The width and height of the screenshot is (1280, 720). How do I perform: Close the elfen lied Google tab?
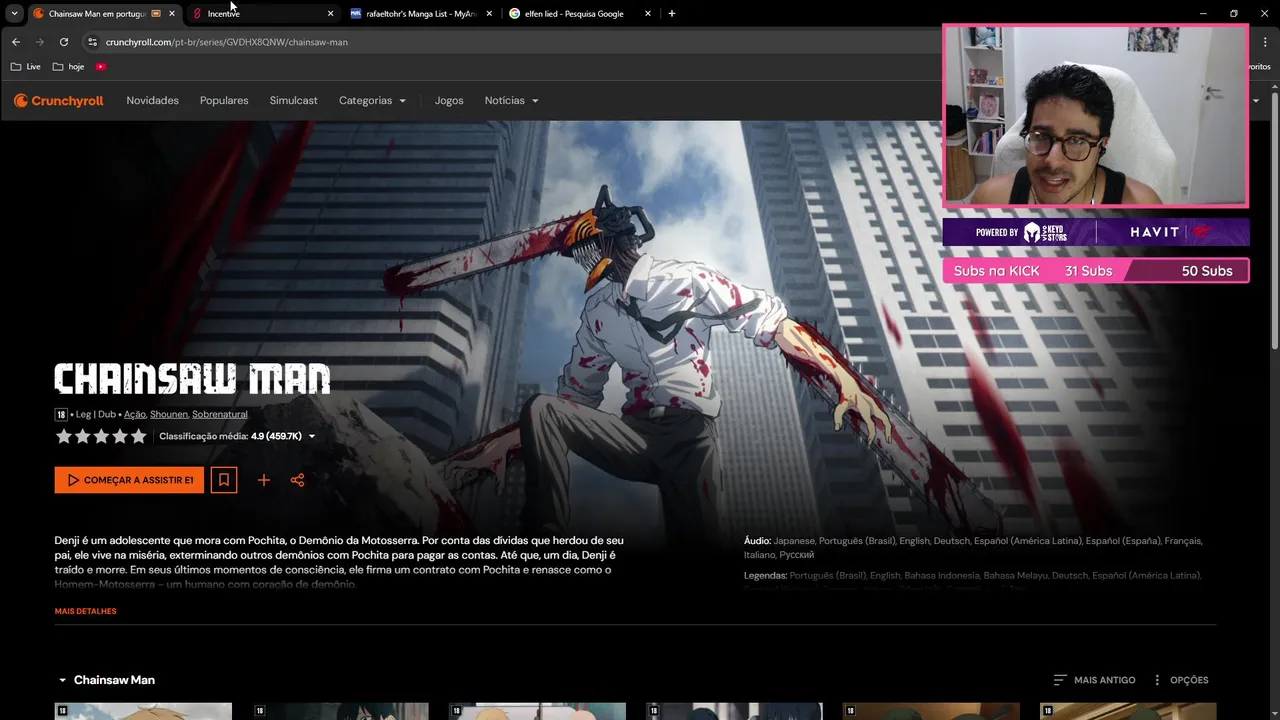tap(648, 13)
